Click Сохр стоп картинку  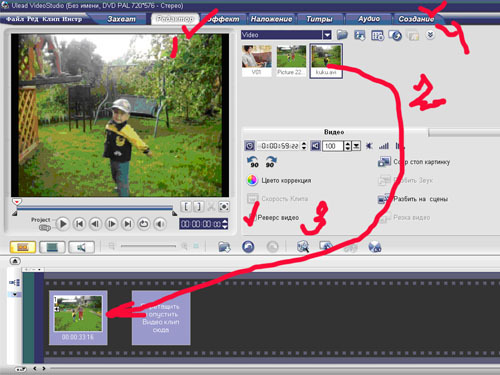[x=414, y=162]
